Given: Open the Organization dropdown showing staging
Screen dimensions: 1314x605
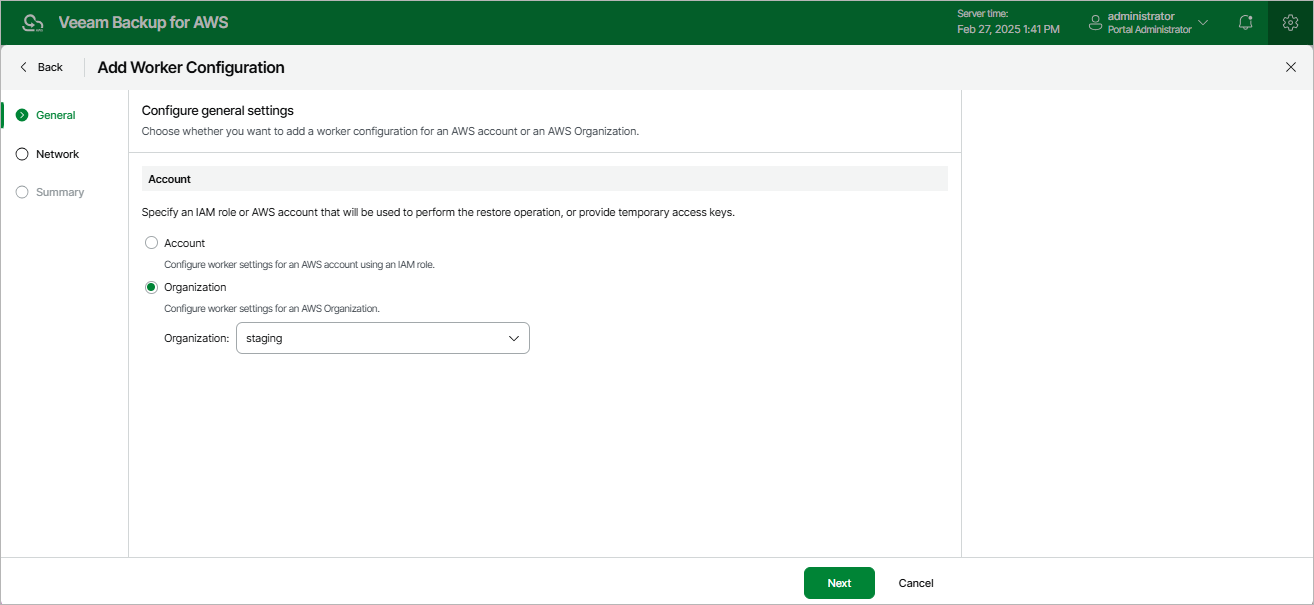Looking at the screenshot, I should [515, 338].
